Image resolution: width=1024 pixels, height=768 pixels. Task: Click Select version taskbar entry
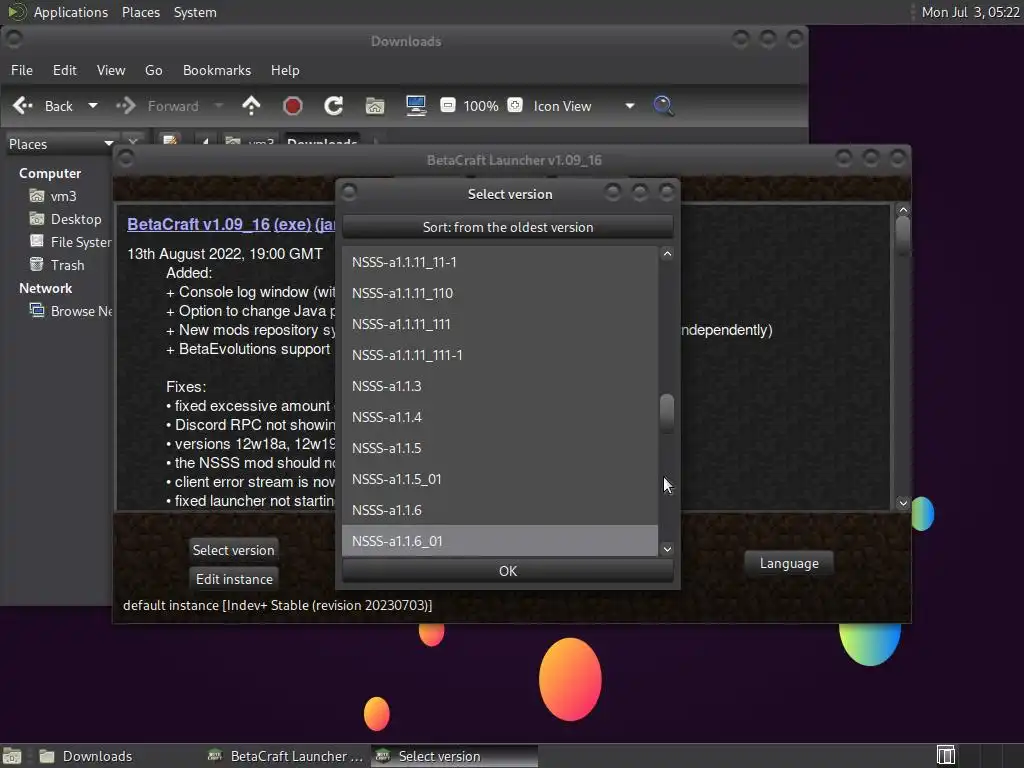tap(455, 756)
